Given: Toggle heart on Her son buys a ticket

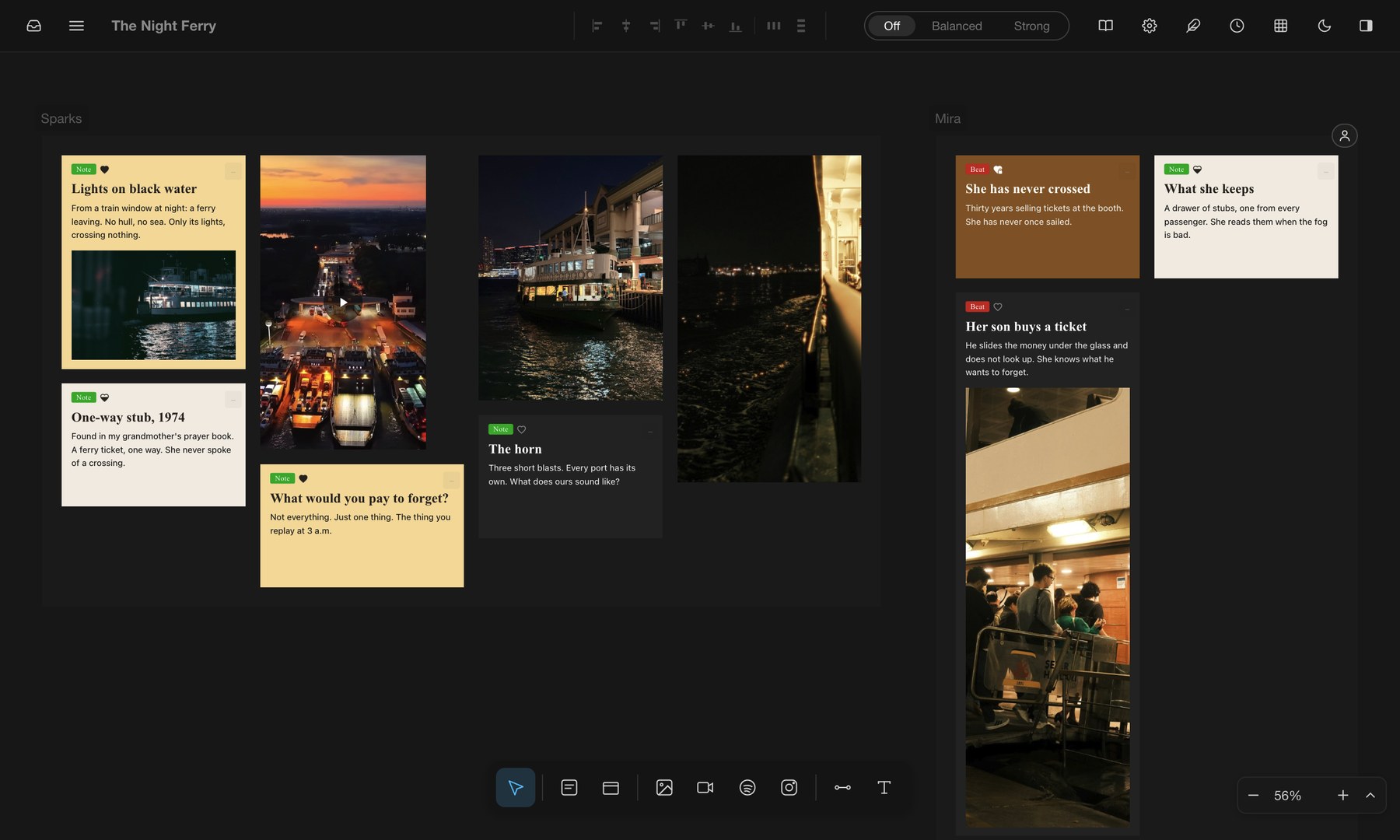Looking at the screenshot, I should (998, 306).
